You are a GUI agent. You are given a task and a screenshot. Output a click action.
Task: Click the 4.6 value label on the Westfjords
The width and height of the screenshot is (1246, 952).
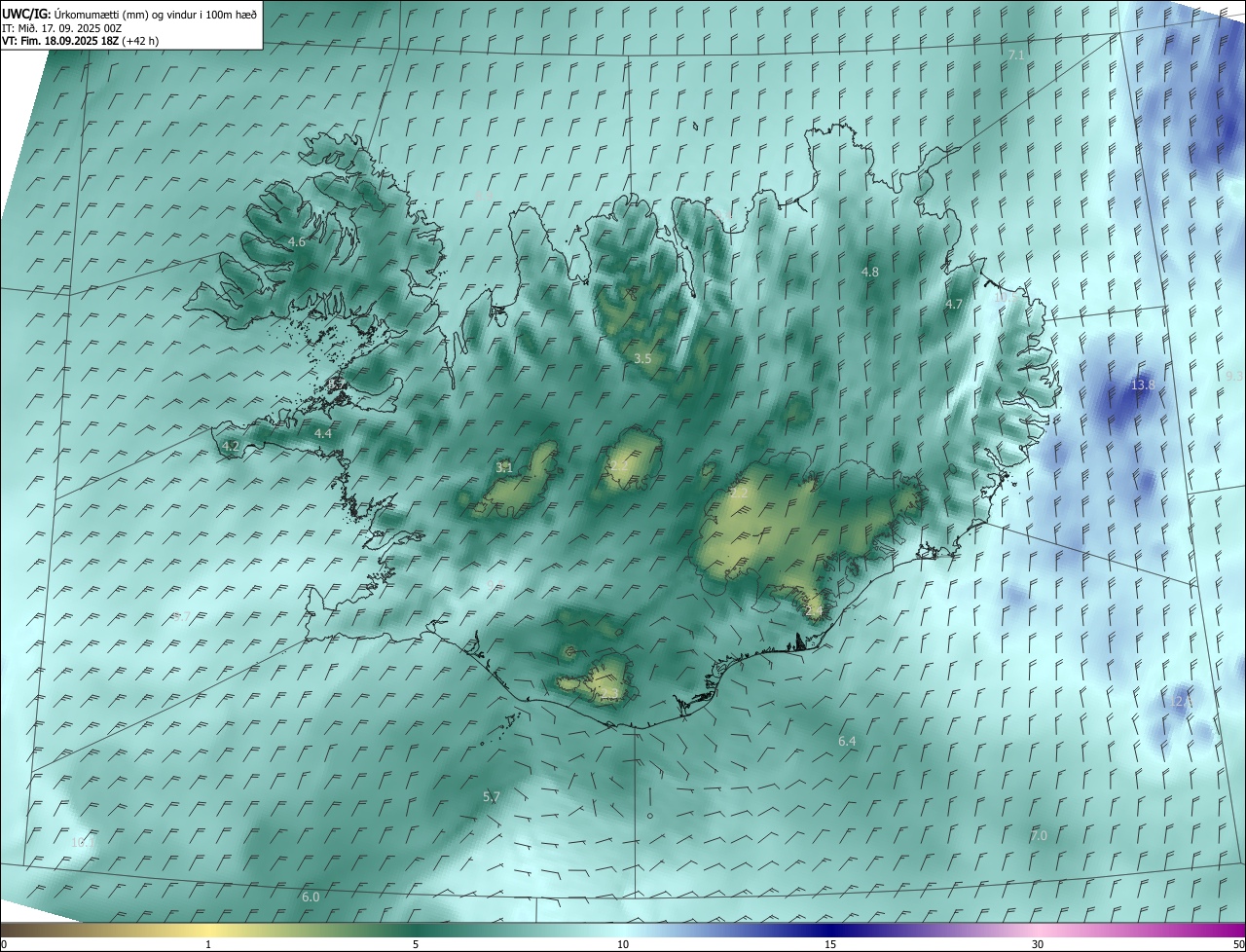click(x=297, y=241)
